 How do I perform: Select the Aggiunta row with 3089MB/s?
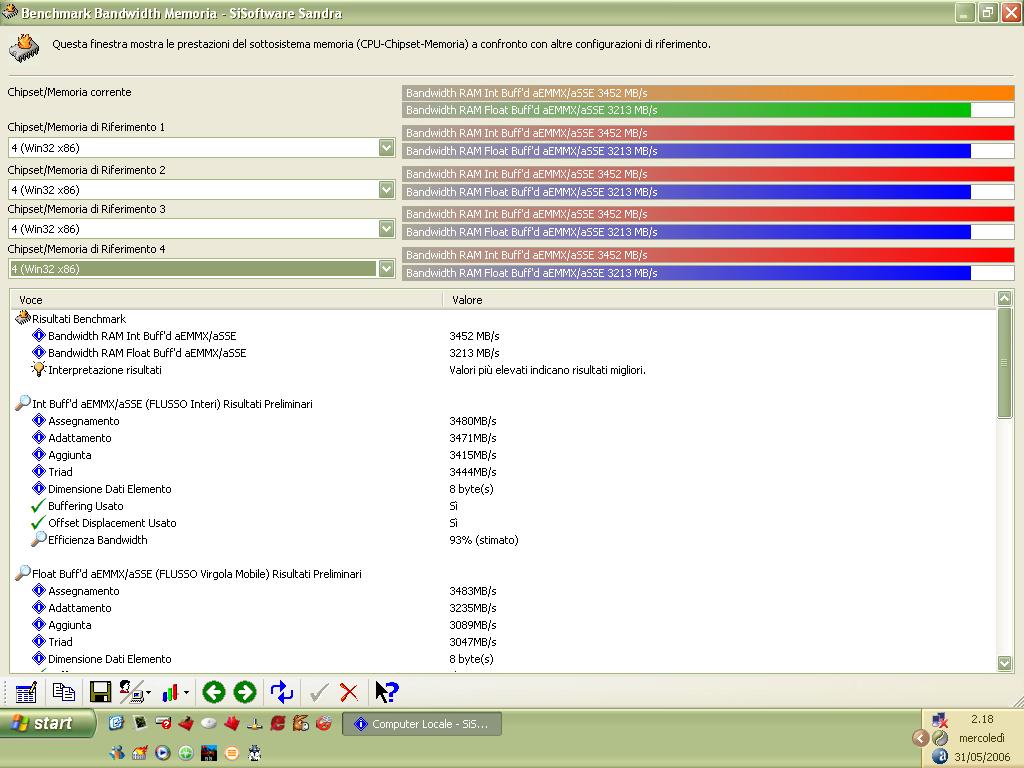click(x=69, y=624)
